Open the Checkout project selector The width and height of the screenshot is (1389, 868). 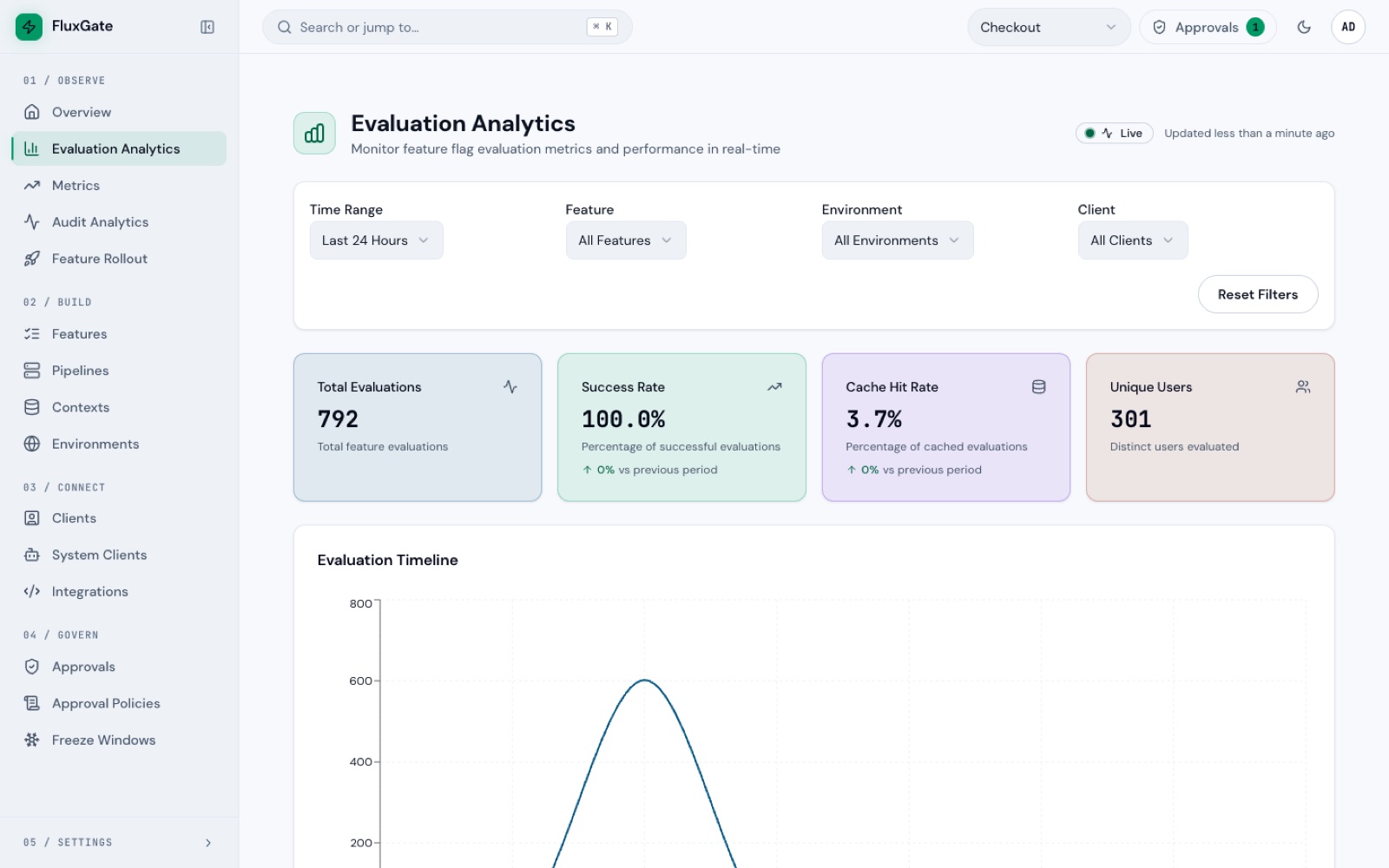1049,28
